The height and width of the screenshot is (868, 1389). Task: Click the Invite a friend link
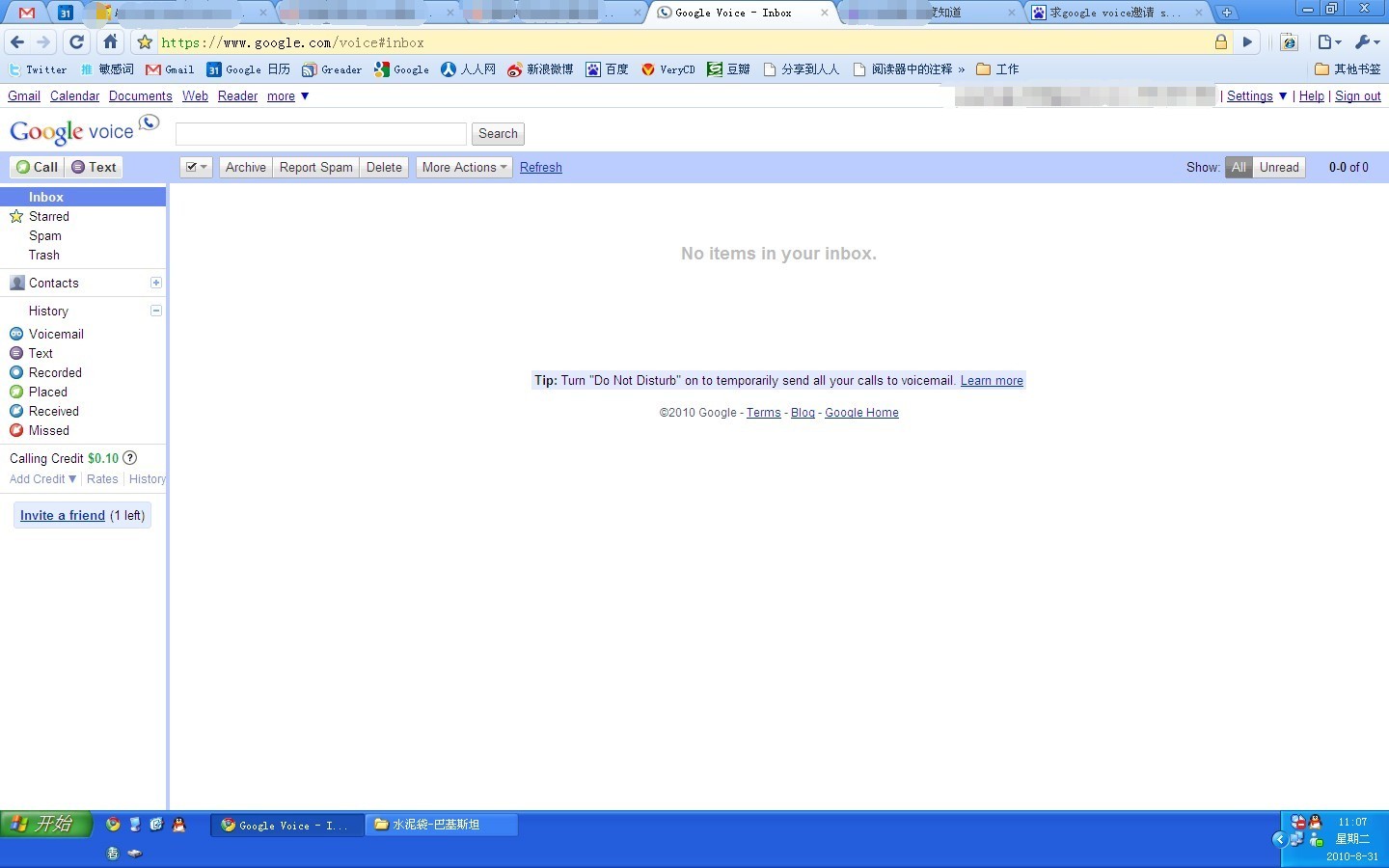(x=63, y=515)
